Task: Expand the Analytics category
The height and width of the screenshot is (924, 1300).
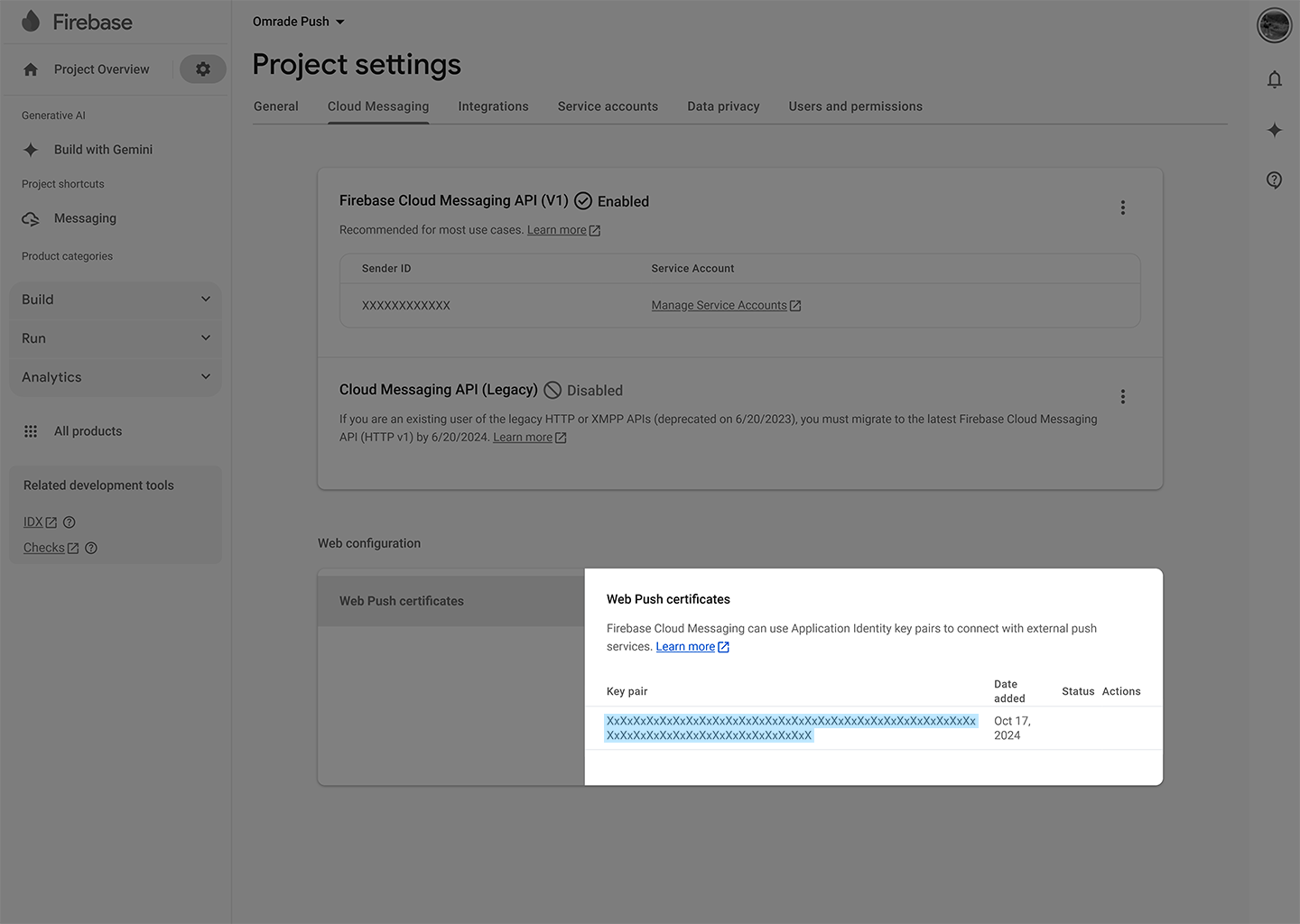Action: click(x=115, y=376)
